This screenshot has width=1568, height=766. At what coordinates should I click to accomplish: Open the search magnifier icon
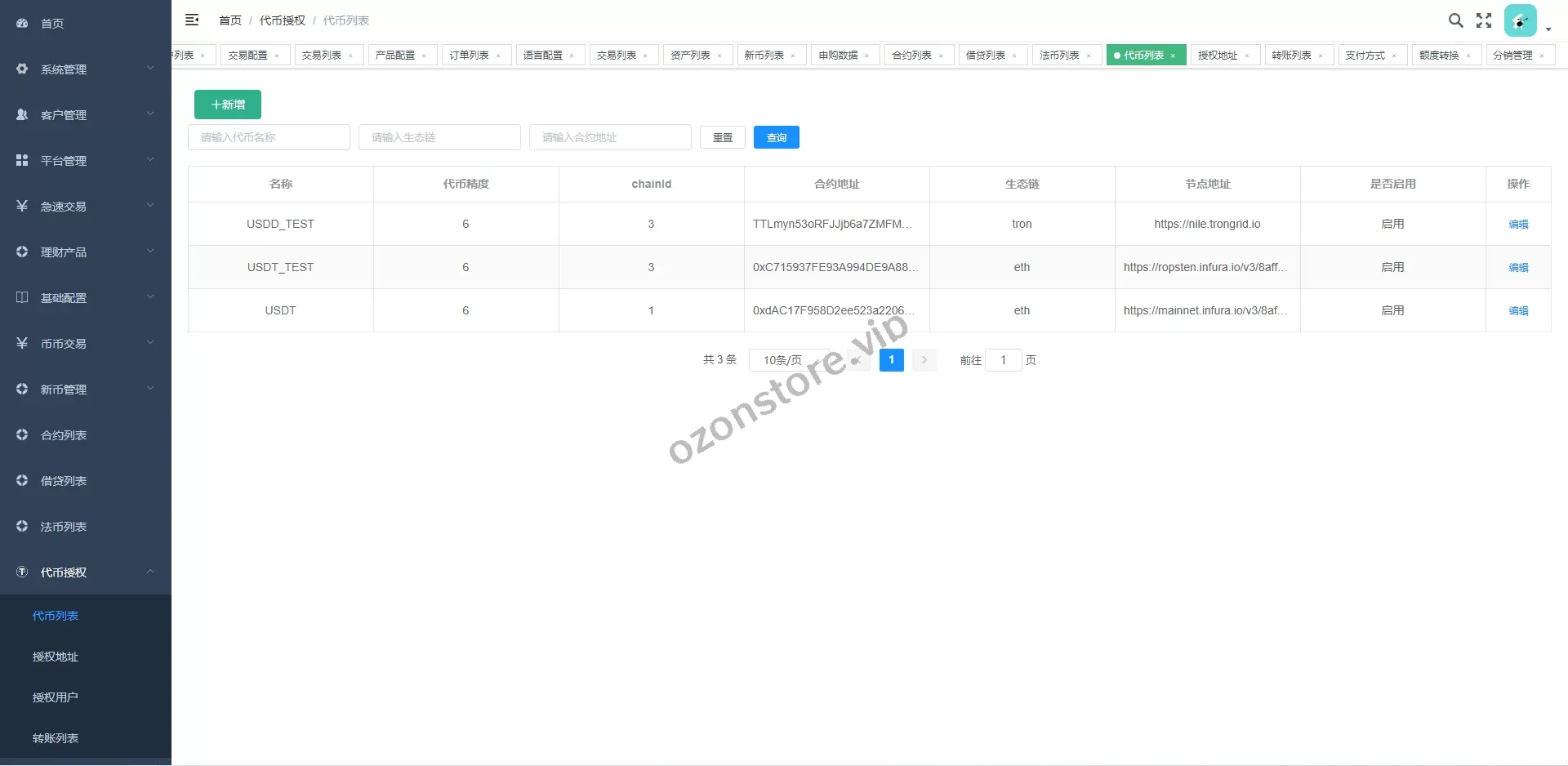(x=1455, y=20)
